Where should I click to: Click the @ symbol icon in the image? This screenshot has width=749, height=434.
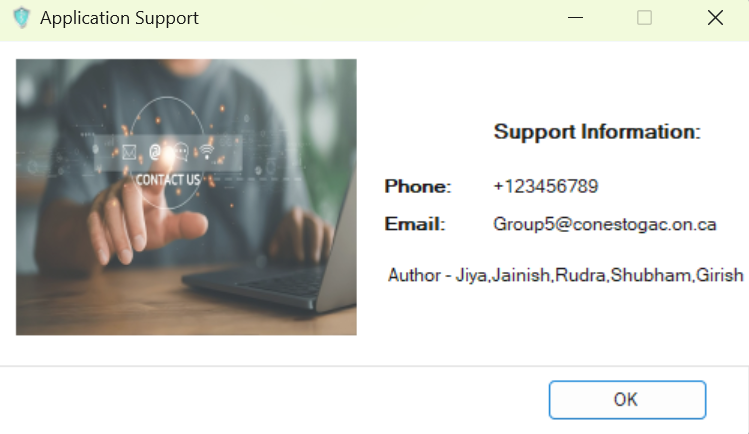click(x=155, y=152)
